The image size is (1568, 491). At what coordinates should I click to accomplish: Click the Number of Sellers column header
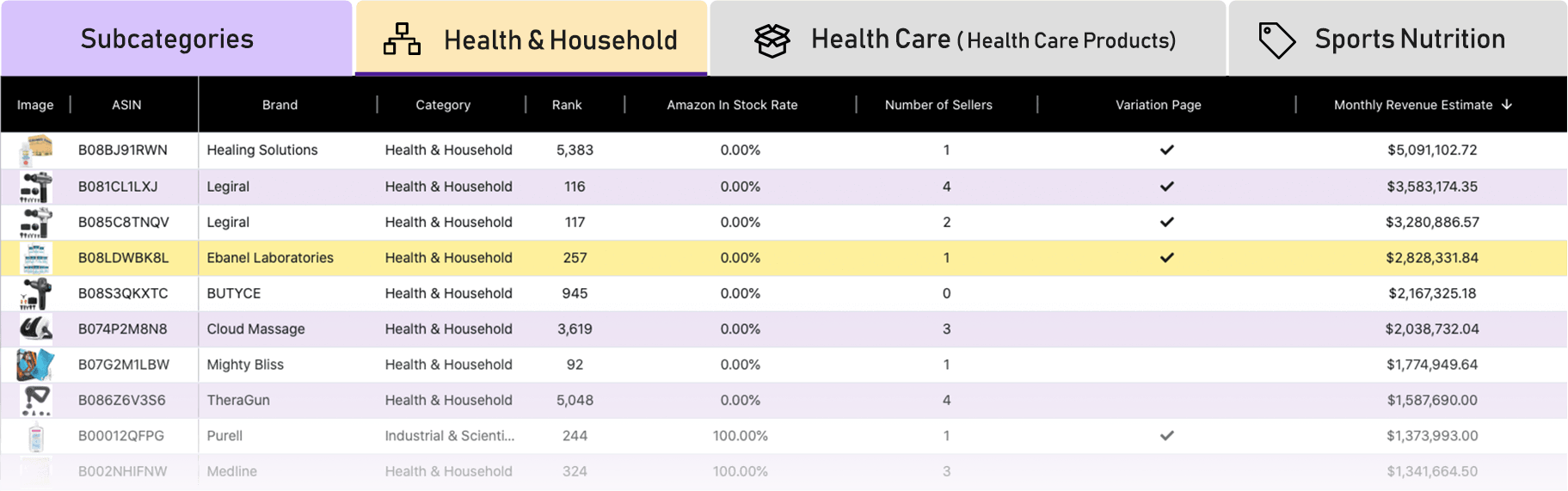point(938,105)
